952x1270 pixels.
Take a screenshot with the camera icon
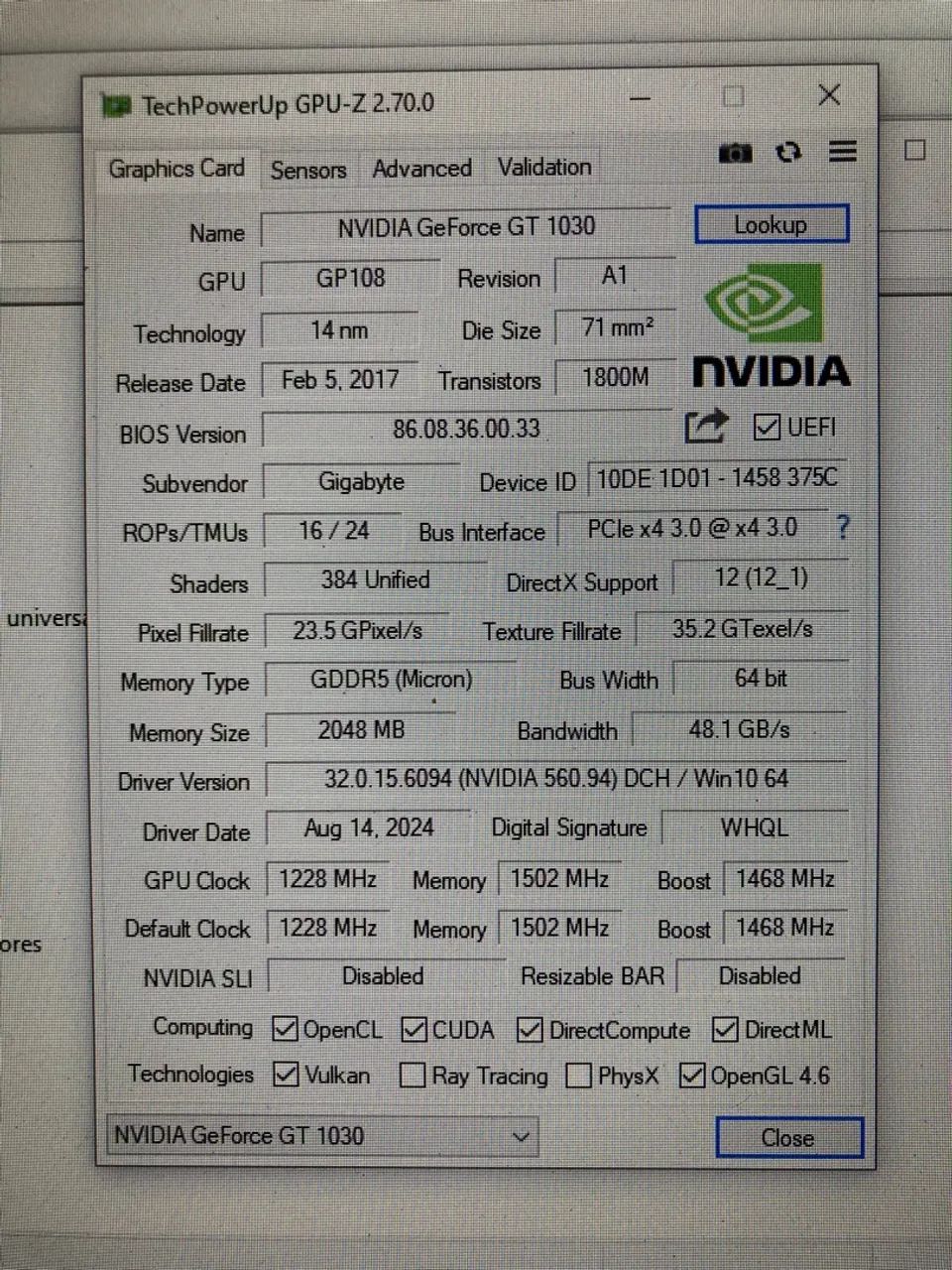[735, 153]
